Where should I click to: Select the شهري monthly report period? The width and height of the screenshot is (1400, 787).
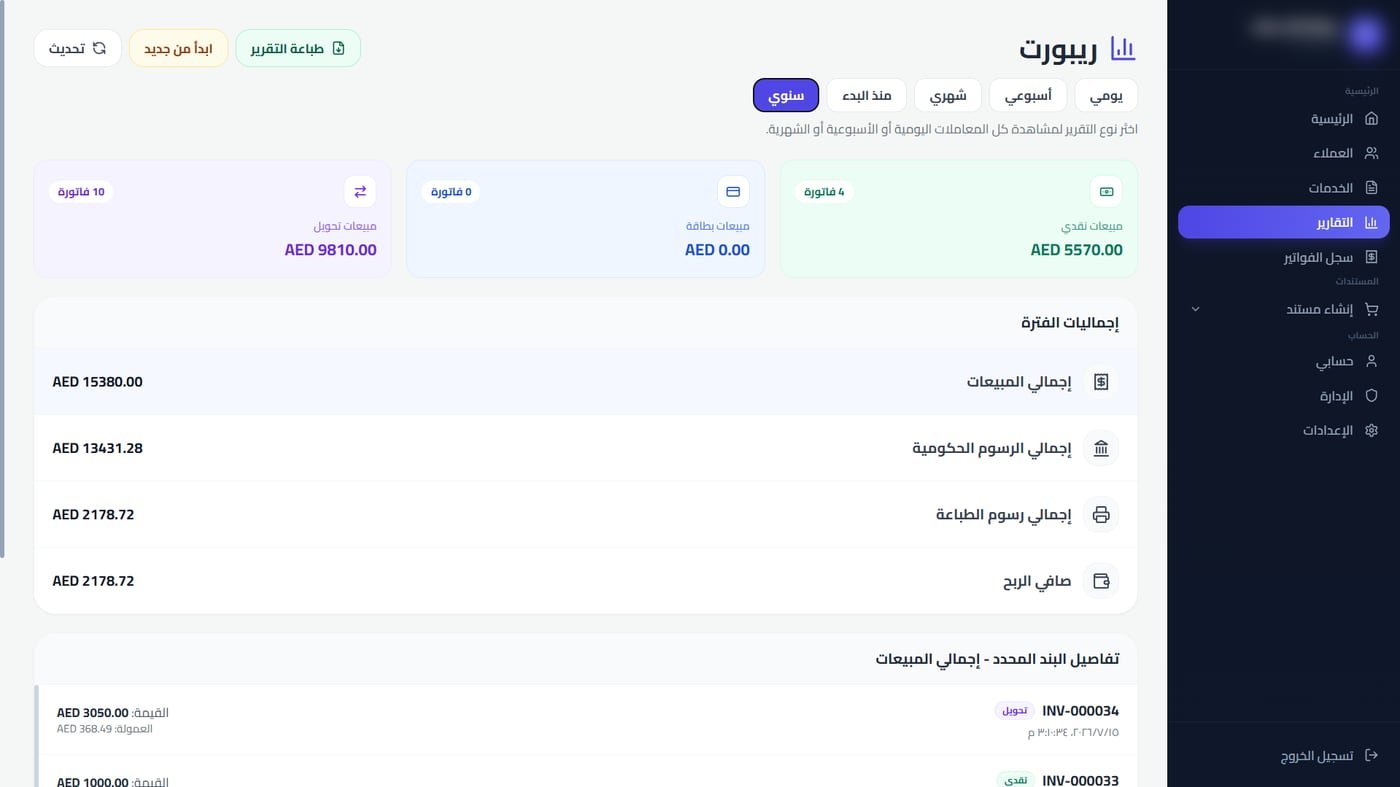point(948,95)
